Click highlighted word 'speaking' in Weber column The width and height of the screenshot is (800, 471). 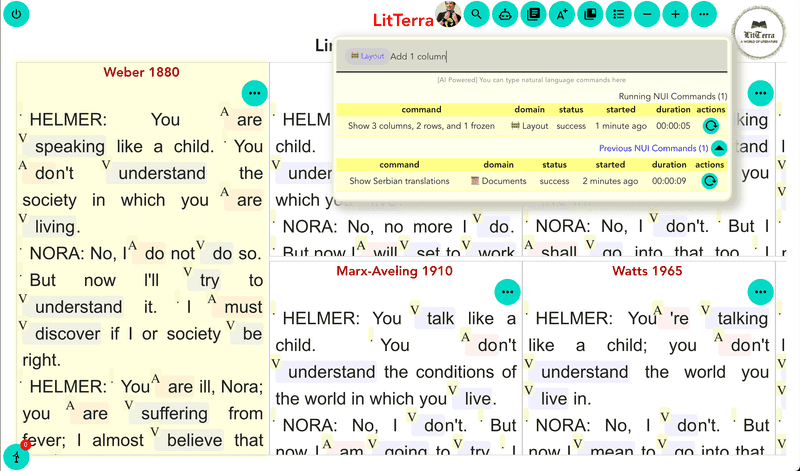tap(70, 146)
